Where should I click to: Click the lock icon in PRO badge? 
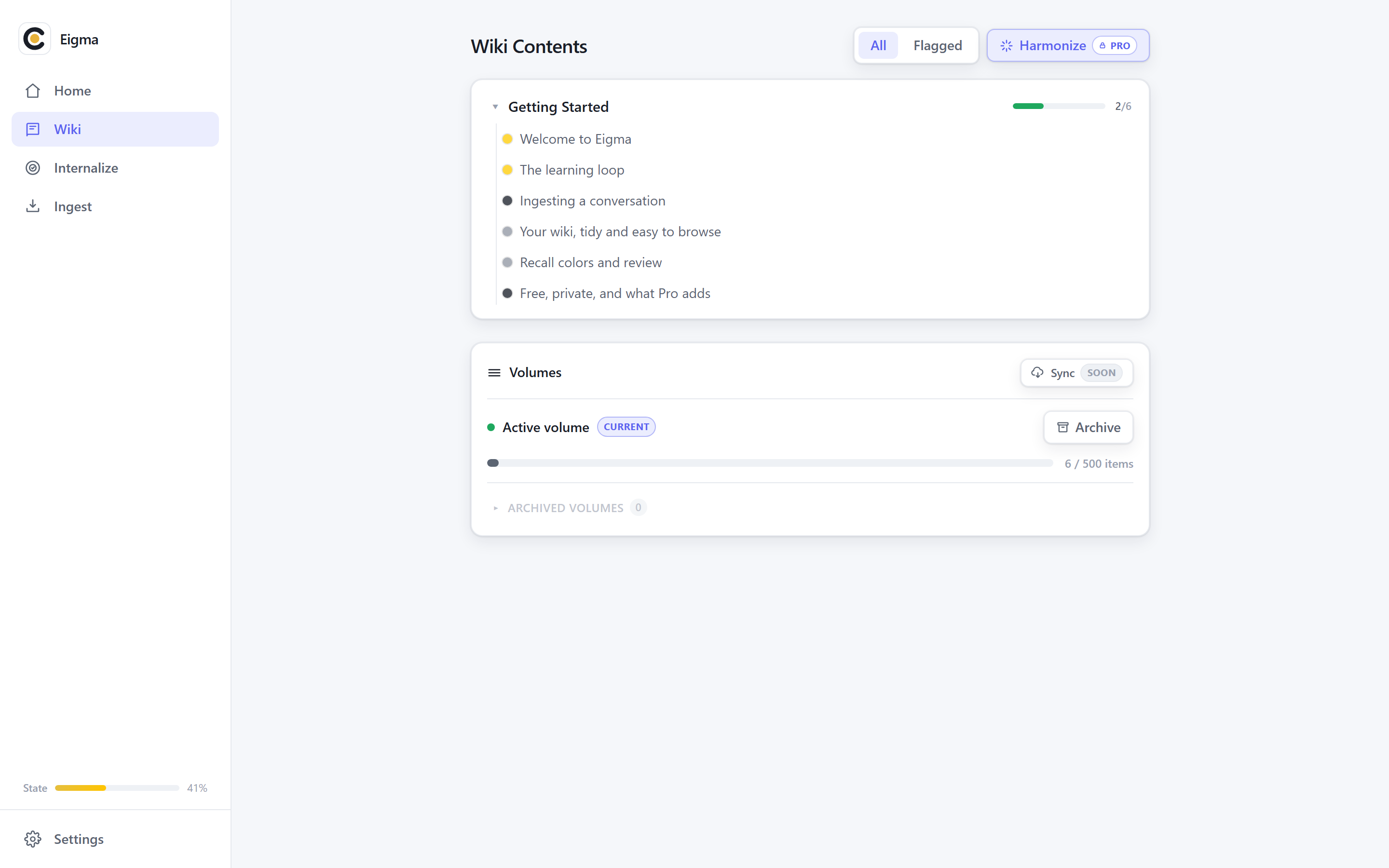click(1103, 45)
